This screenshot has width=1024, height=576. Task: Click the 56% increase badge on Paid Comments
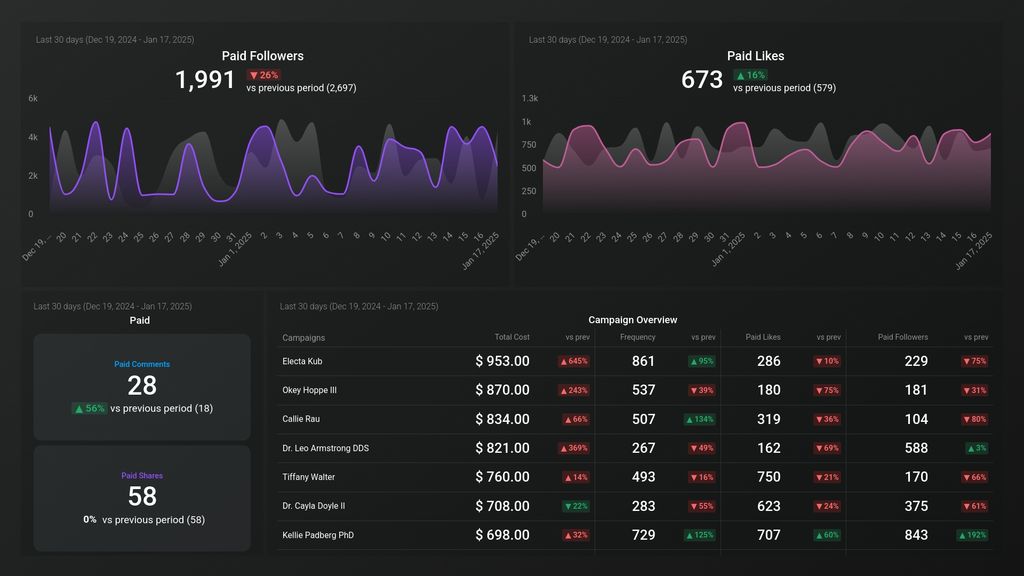89,408
